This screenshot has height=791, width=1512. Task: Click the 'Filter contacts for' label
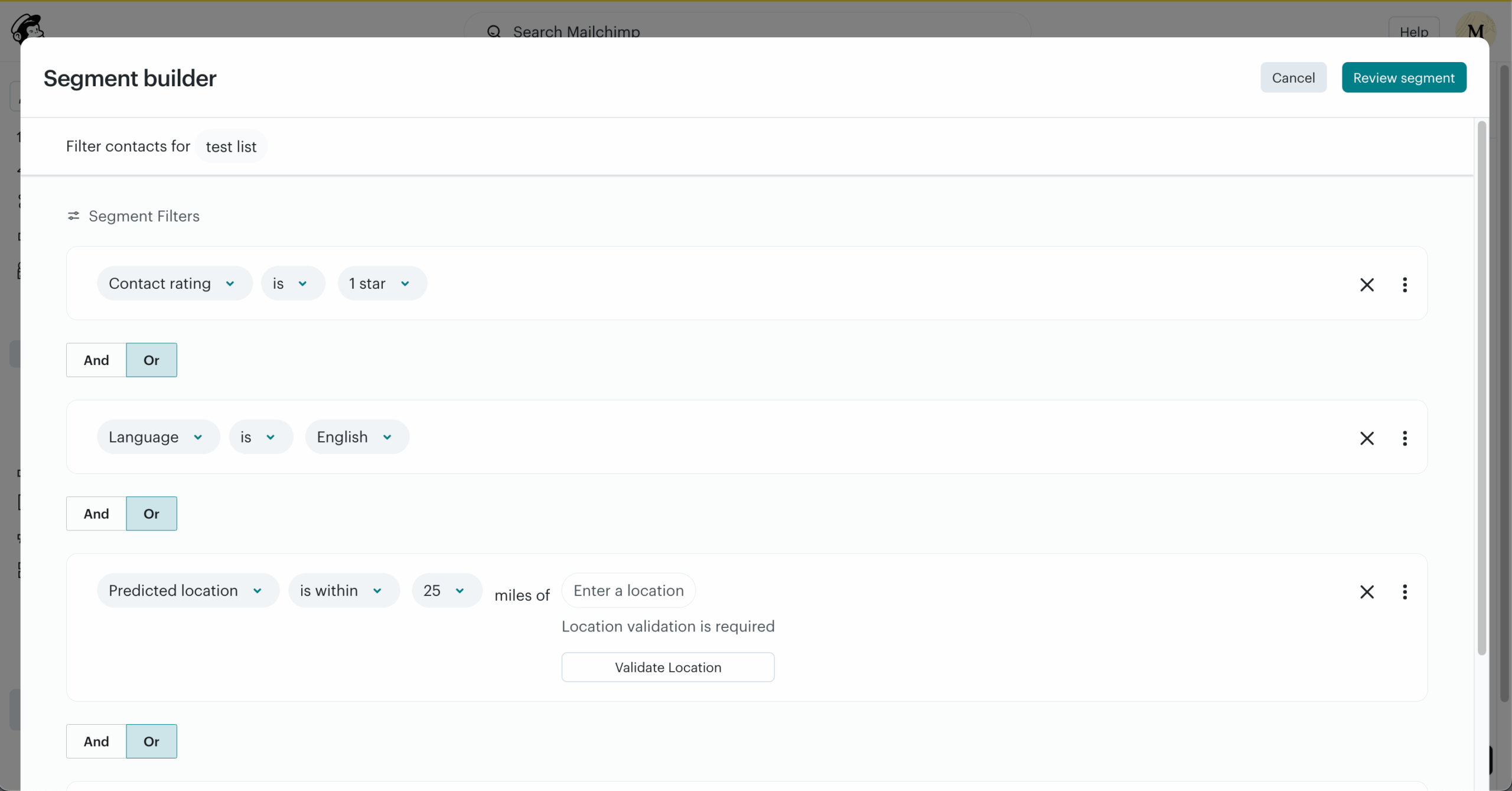[128, 147]
